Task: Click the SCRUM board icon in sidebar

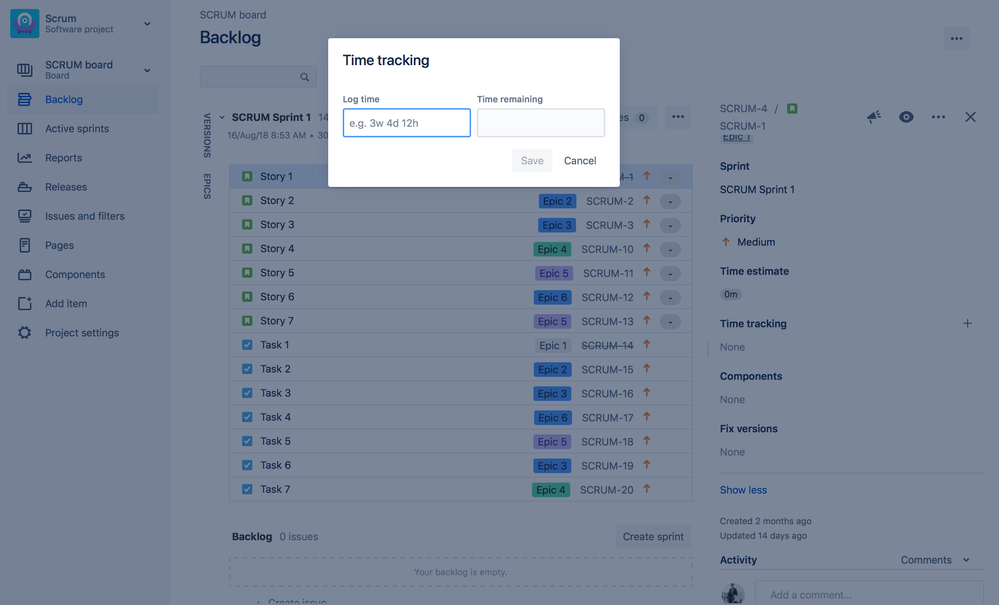Action: pyautogui.click(x=25, y=70)
